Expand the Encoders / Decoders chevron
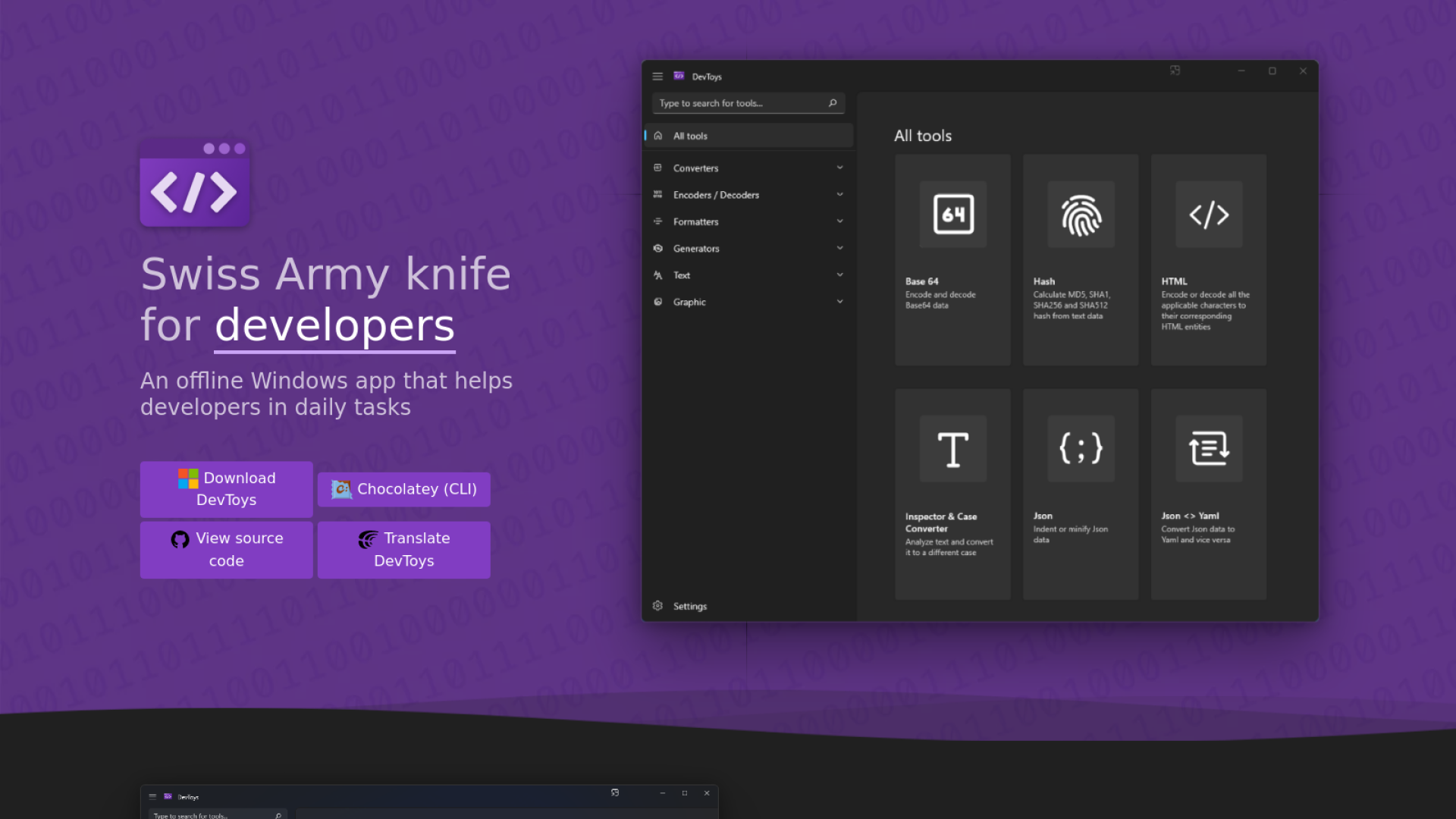Image resolution: width=1456 pixels, height=819 pixels. 839,195
